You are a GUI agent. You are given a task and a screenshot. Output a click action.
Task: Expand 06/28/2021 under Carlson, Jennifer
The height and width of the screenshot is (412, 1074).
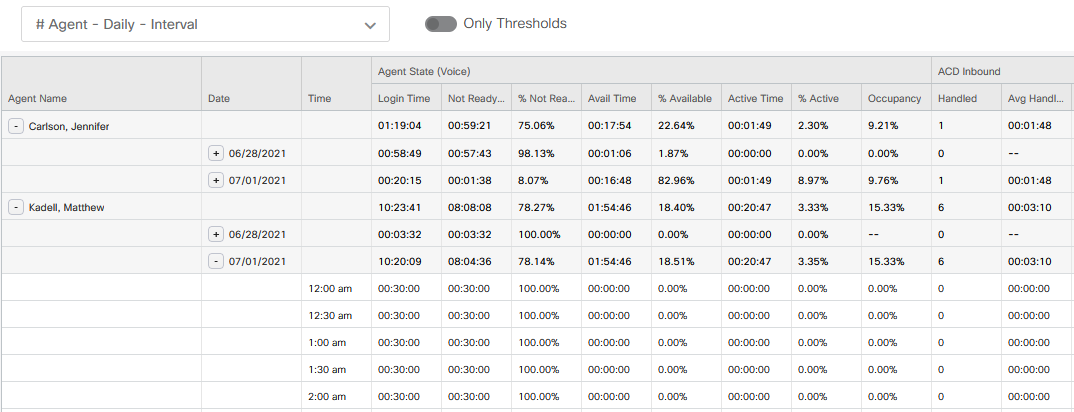(x=216, y=153)
